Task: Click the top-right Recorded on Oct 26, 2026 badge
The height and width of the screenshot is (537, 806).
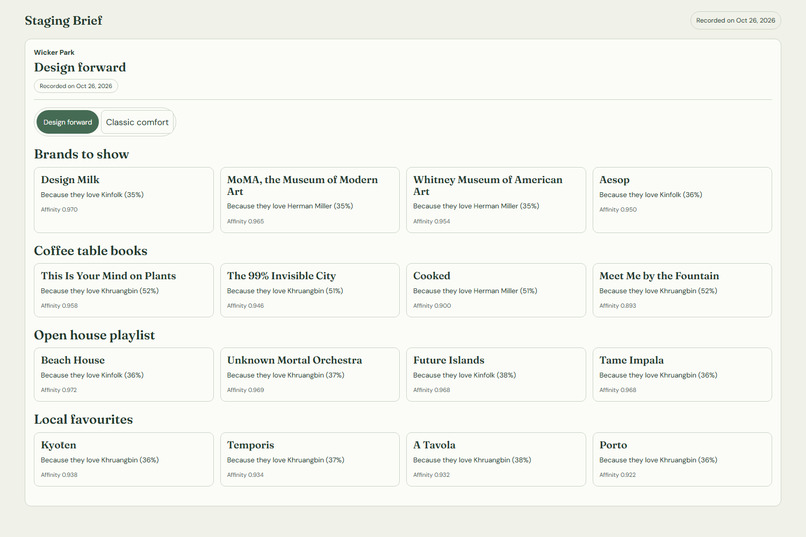Action: tap(736, 21)
